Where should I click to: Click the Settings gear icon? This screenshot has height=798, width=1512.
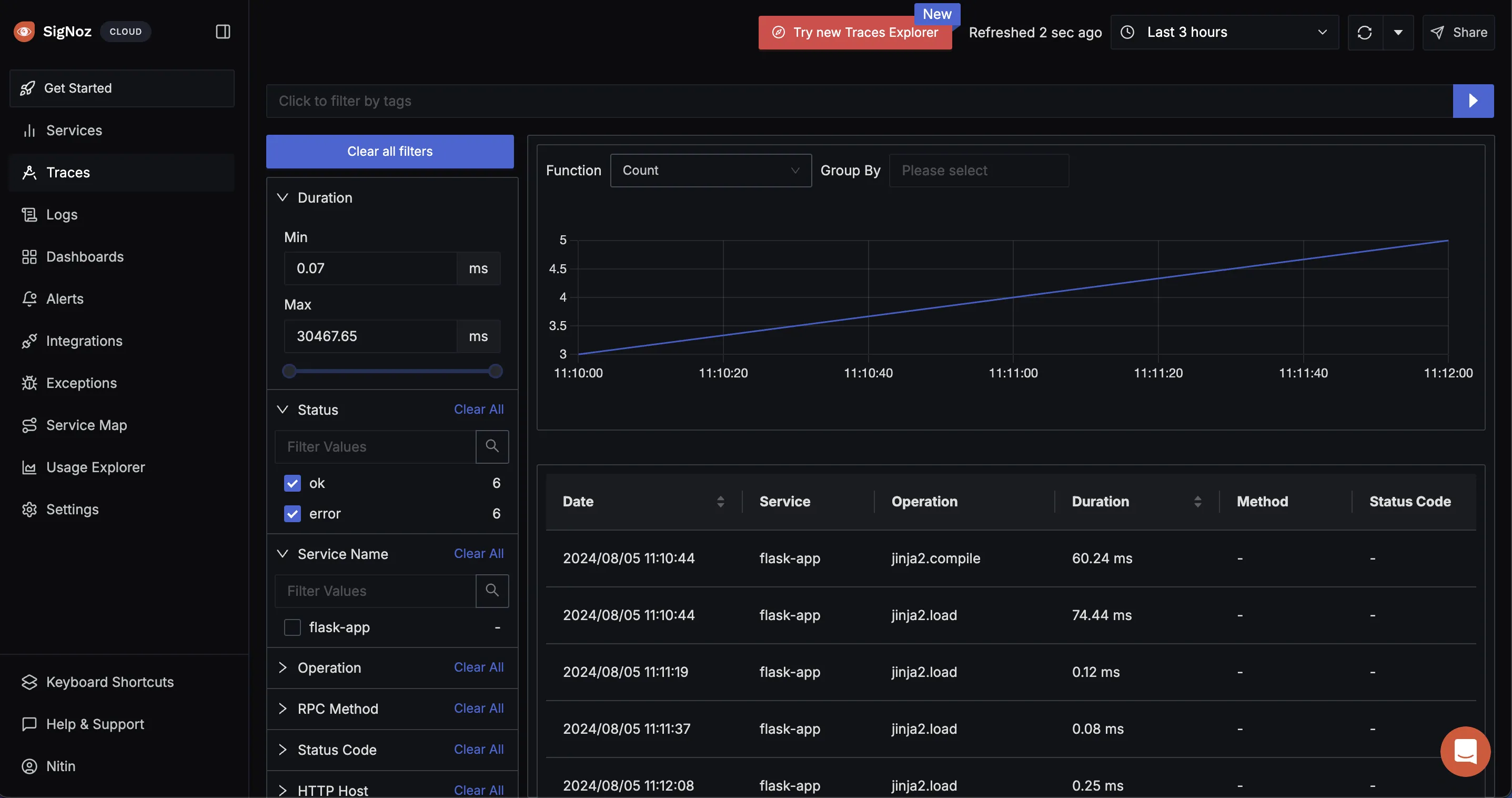(x=29, y=510)
